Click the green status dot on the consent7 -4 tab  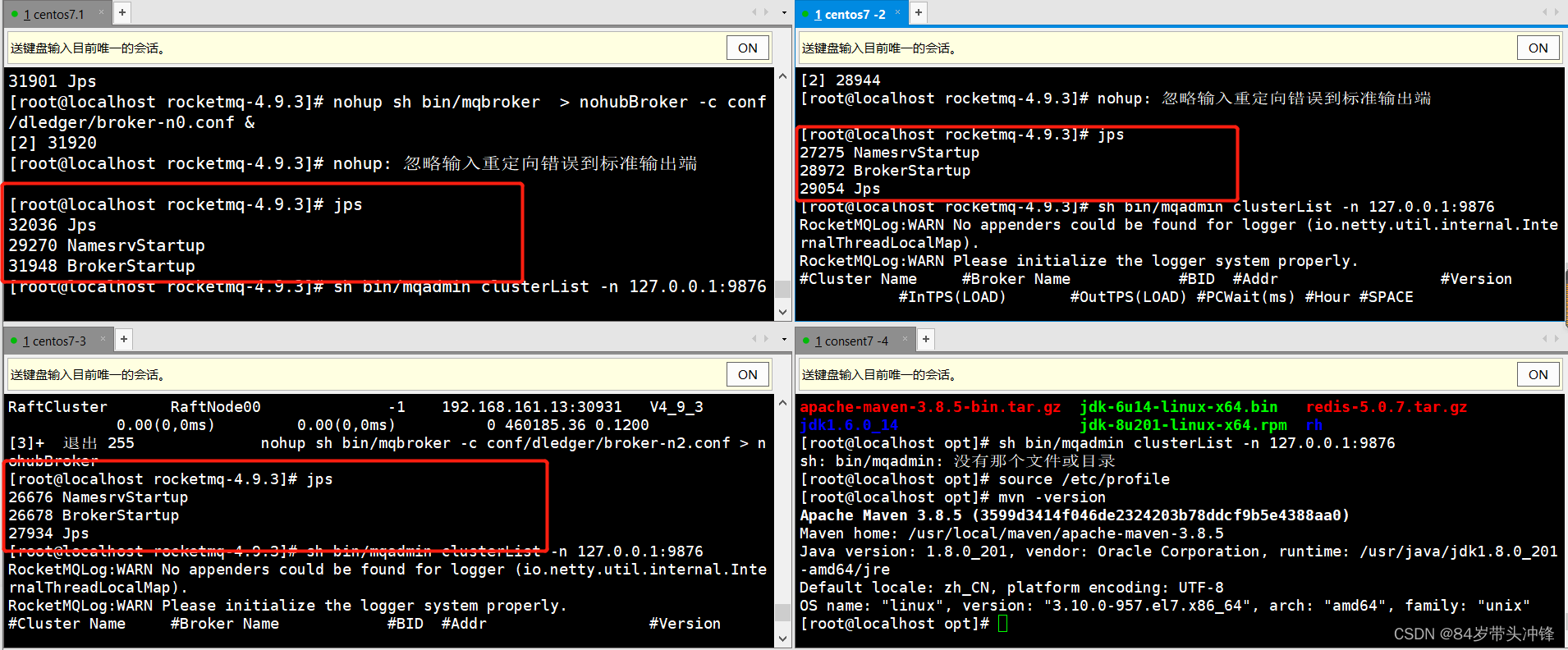806,341
